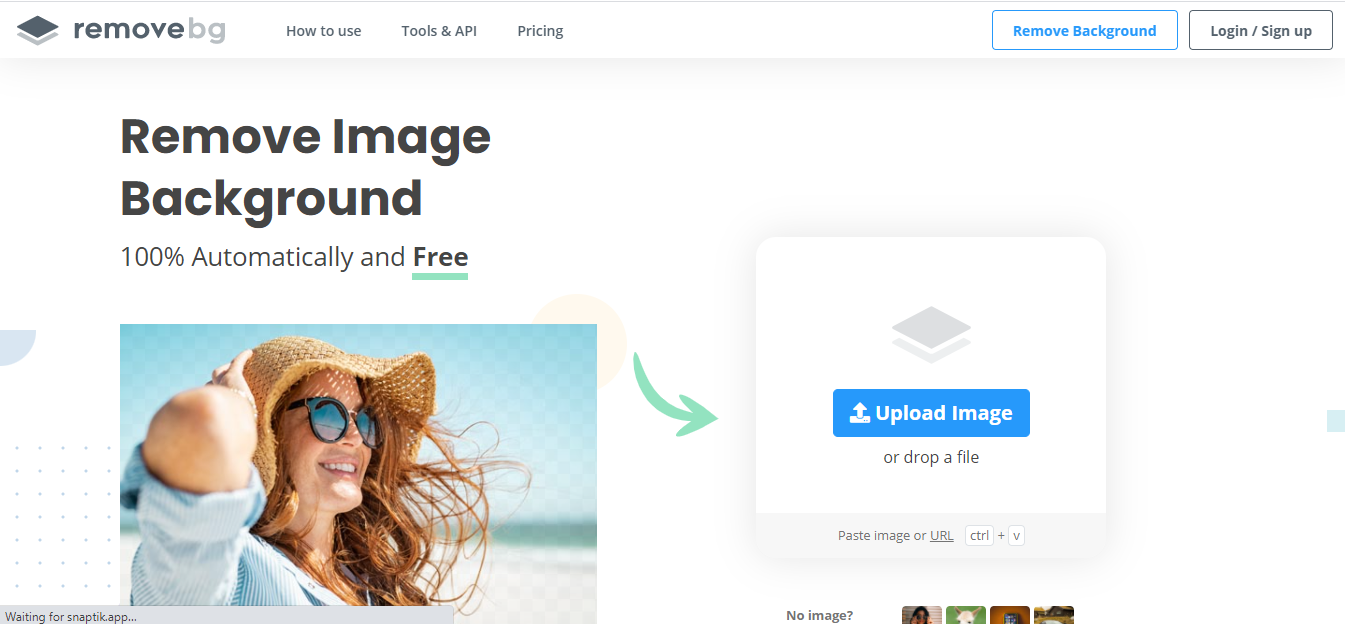
Task: Select the last sample thumbnail on the right
Action: tap(1054, 615)
